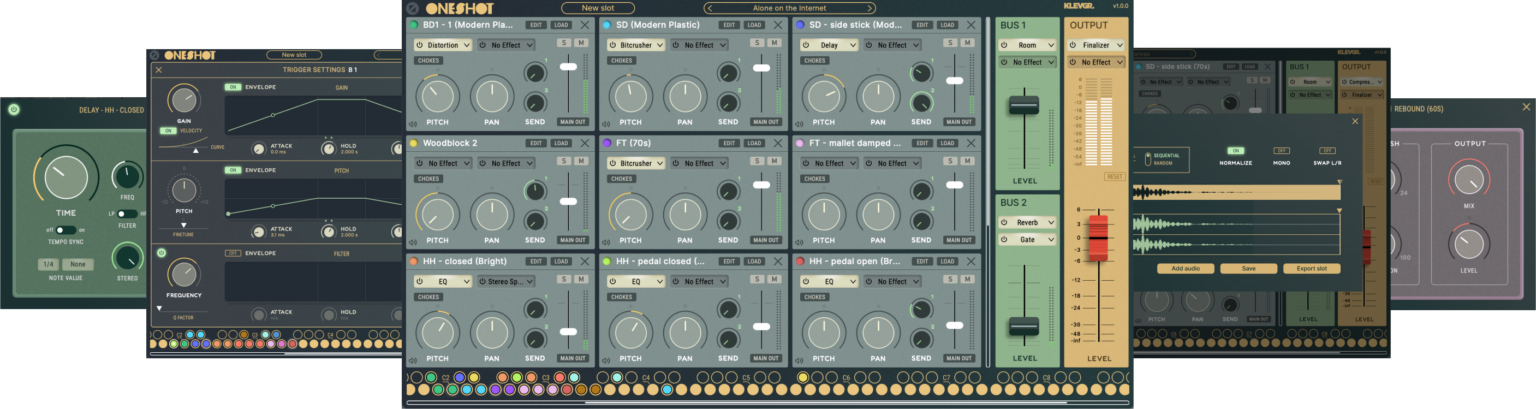Click EDIT on BD1 - 1 slot
Image resolution: width=1536 pixels, height=409 pixels.
point(536,24)
